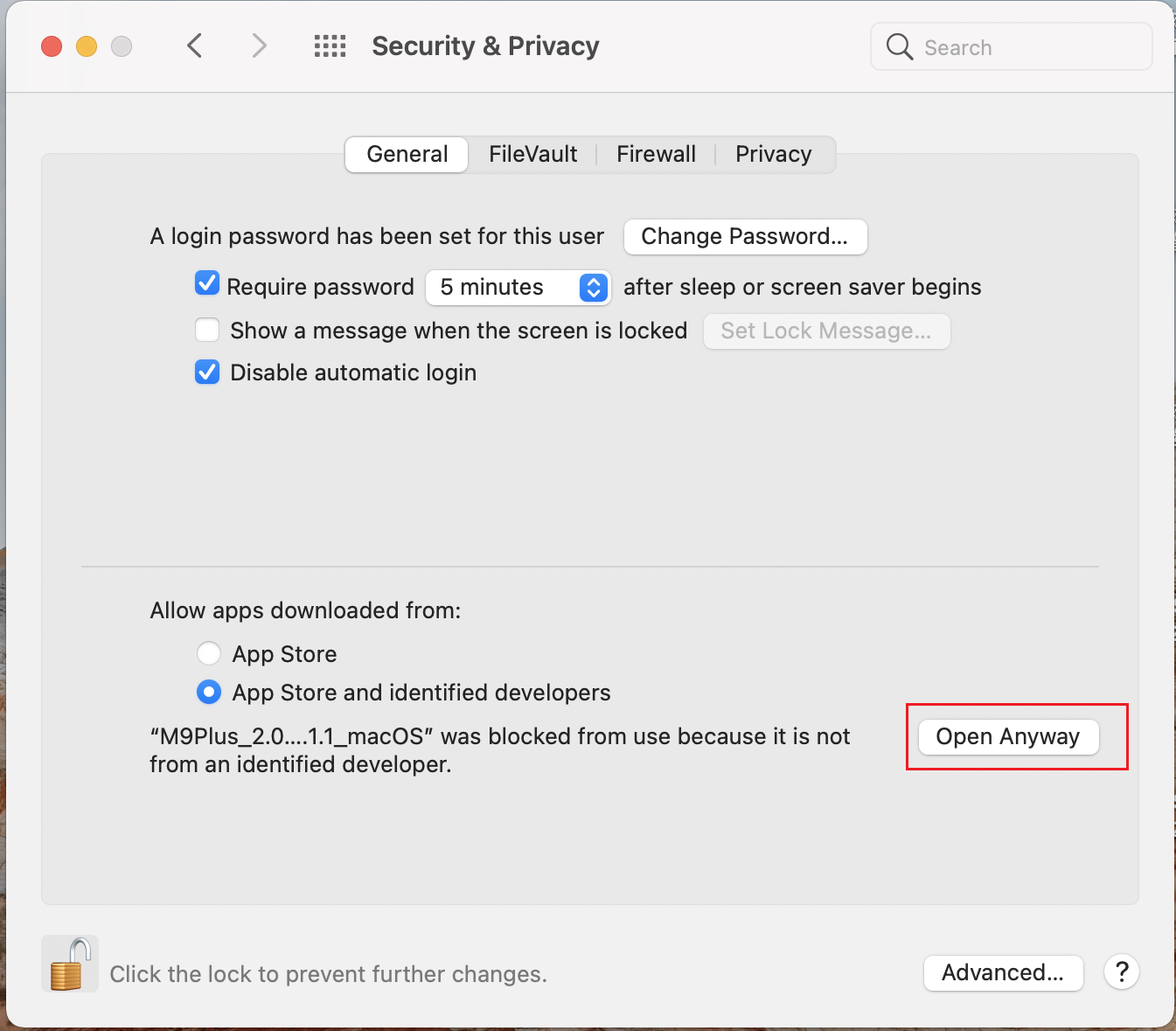This screenshot has height=1031, width=1176.
Task: Go forward with the right chevron arrow
Action: tap(259, 45)
